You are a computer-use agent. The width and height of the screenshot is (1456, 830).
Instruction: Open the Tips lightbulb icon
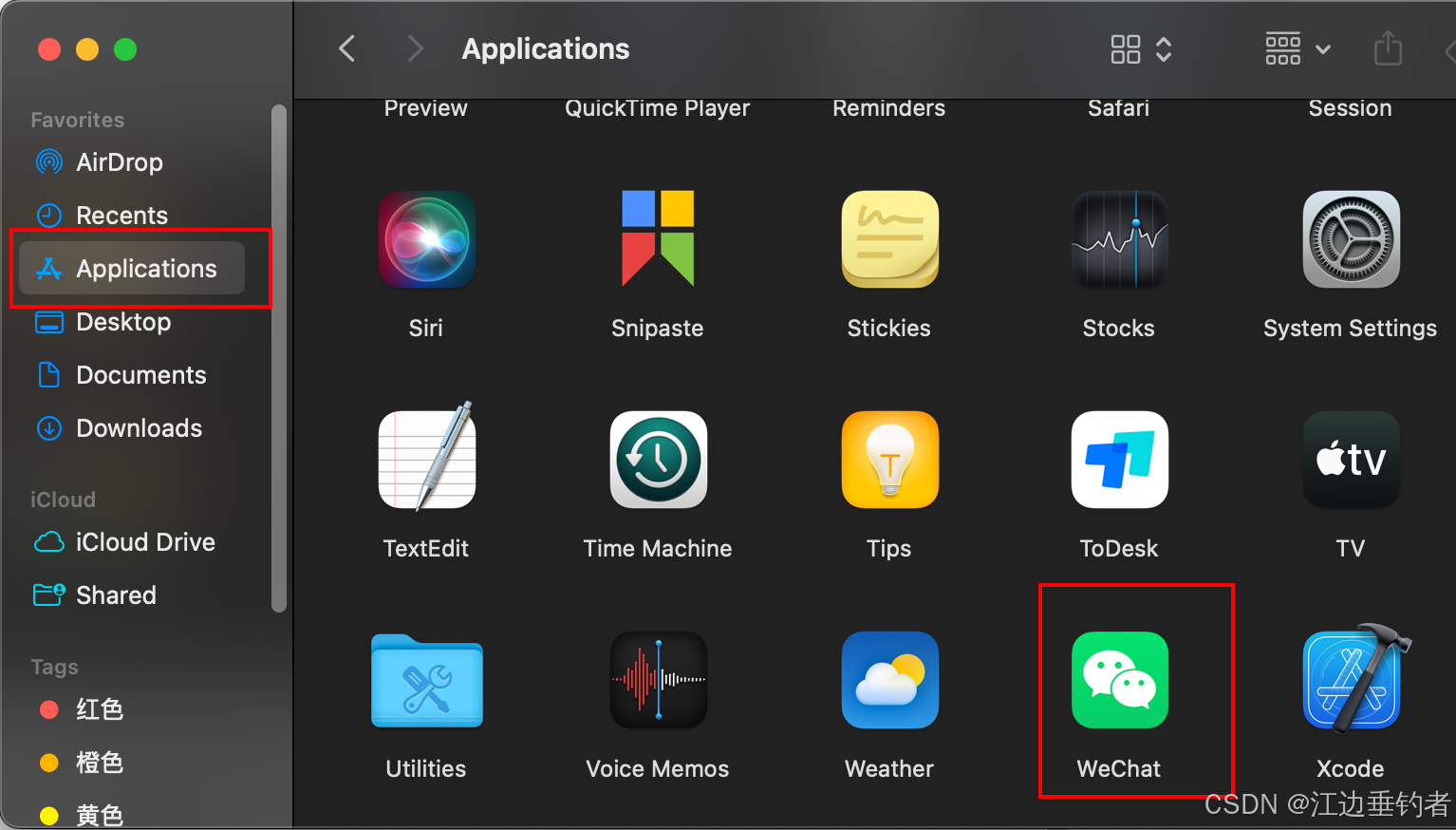(x=889, y=460)
